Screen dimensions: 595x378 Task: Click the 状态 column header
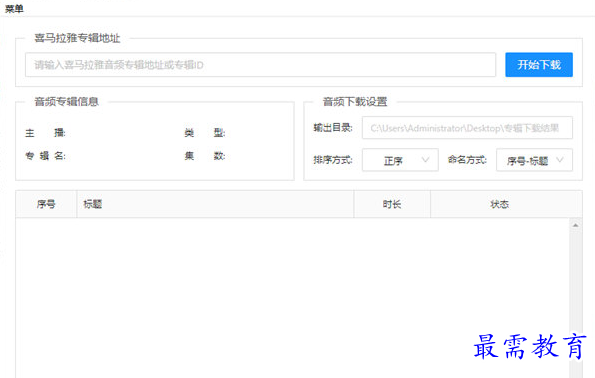pos(506,204)
